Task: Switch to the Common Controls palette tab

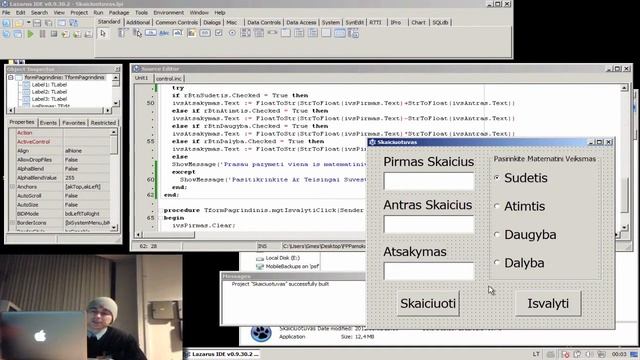Action: (176, 22)
